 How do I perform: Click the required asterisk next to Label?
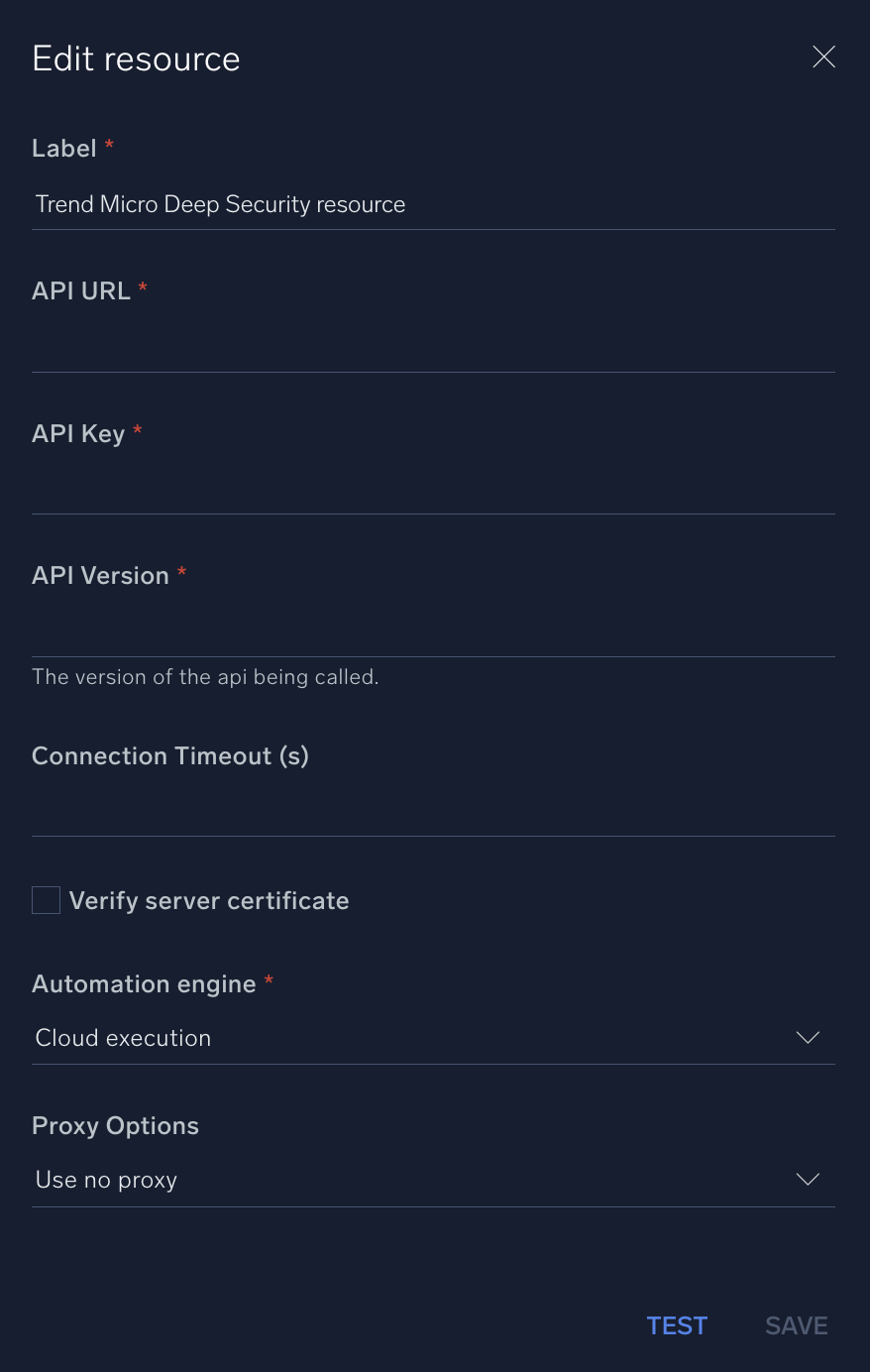click(x=108, y=147)
